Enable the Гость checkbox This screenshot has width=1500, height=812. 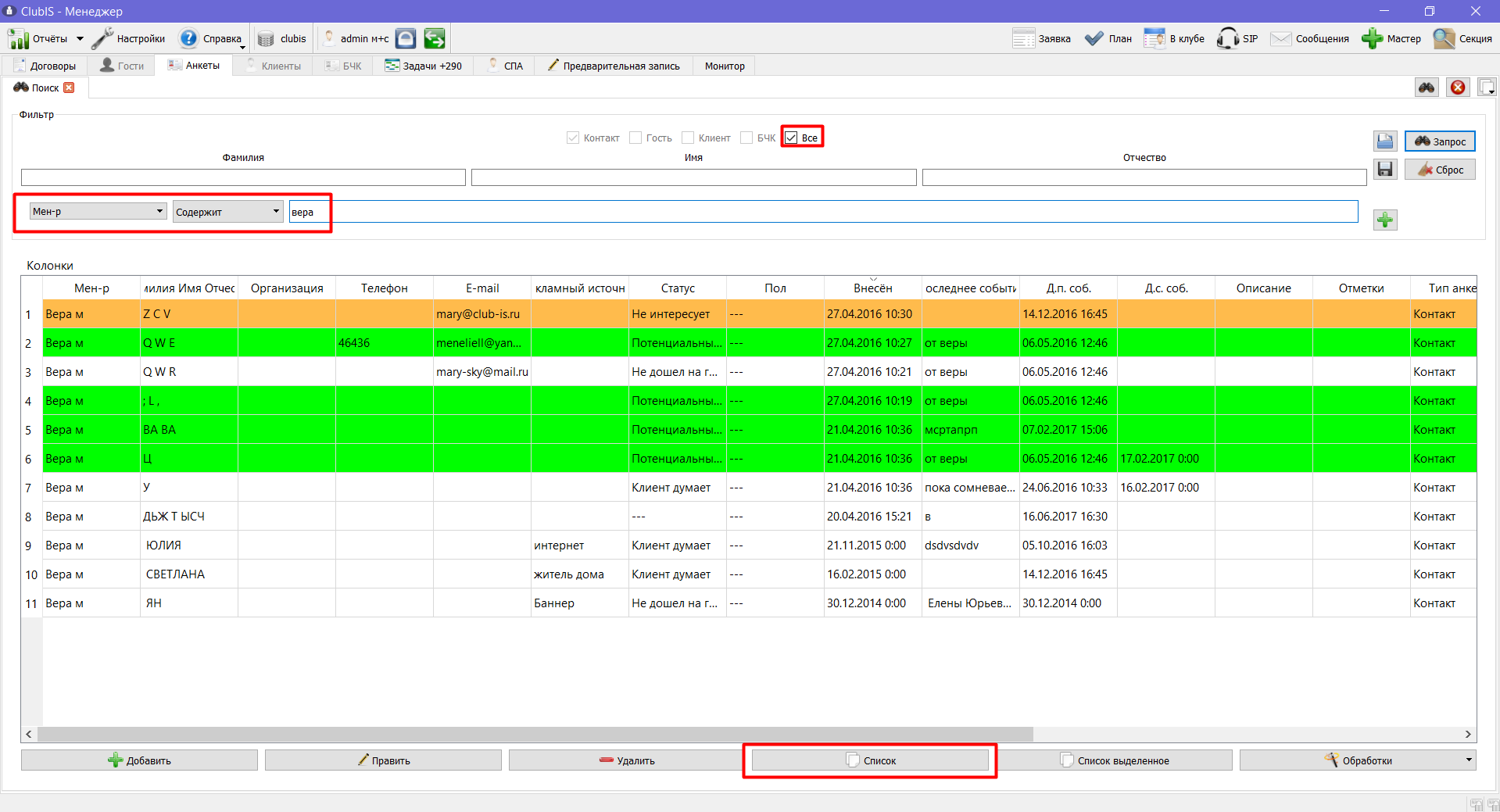pos(635,138)
